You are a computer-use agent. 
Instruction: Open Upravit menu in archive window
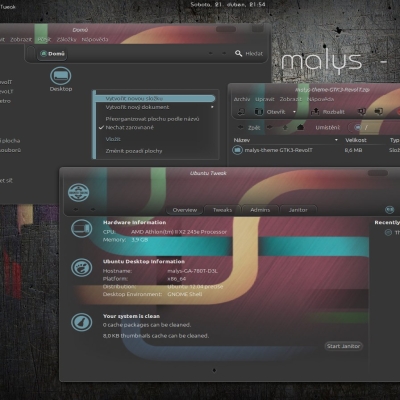265,99
